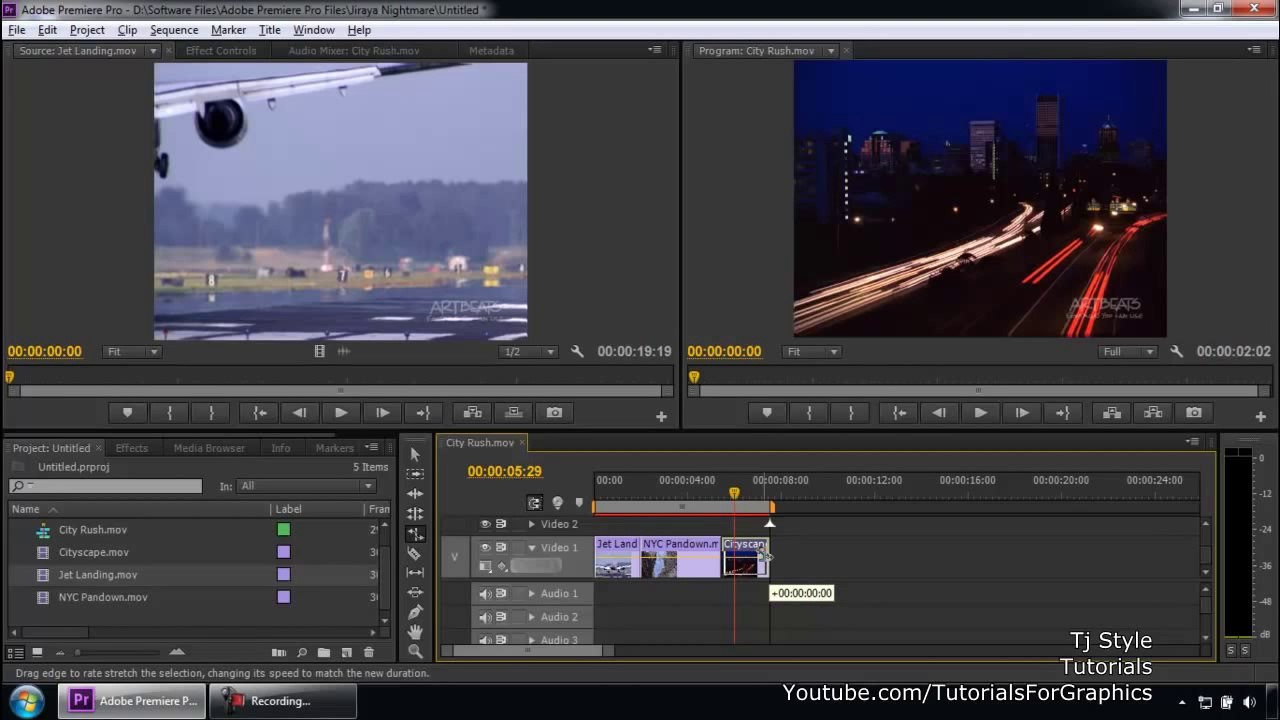Click New Item icon in Project panel
The height and width of the screenshot is (720, 1280).
[x=346, y=652]
